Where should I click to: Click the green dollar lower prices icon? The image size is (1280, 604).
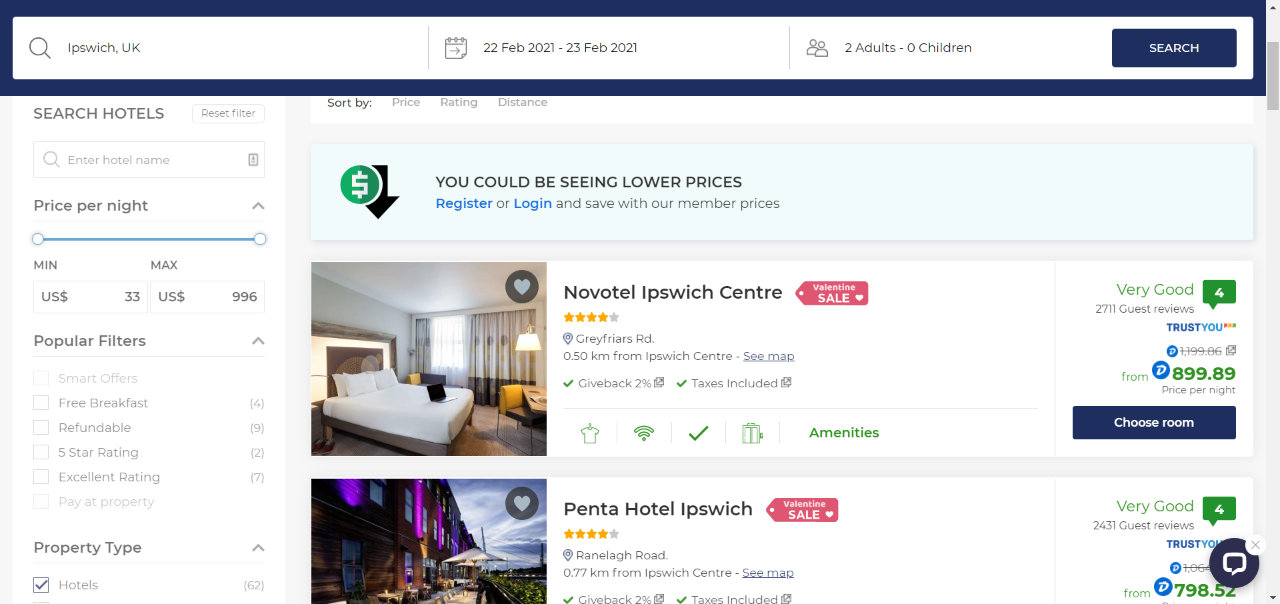point(369,191)
